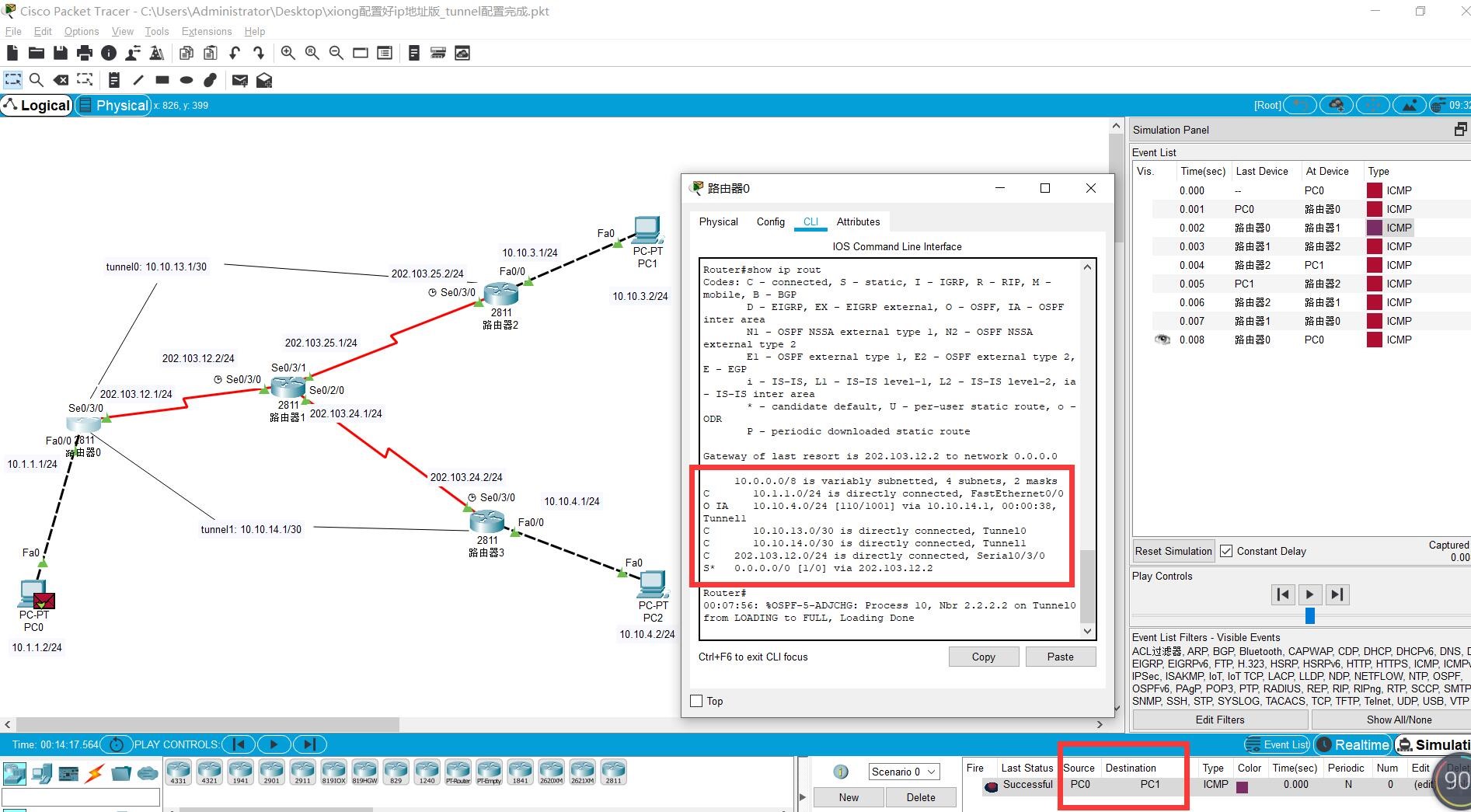Adjust the playback speed slider
The width and height of the screenshot is (1471, 812).
pyautogui.click(x=1310, y=615)
